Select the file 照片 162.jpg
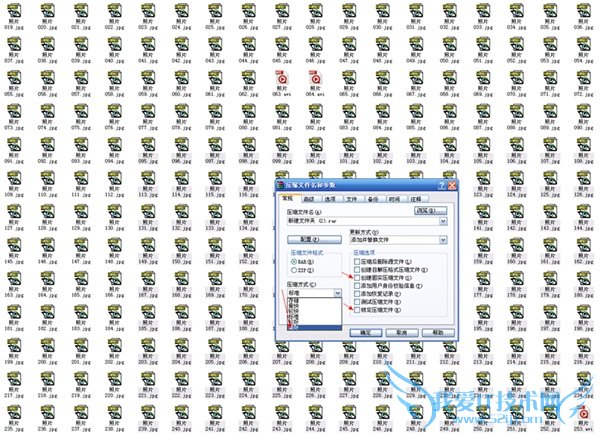The width and height of the screenshot is (600, 434). click(584, 251)
